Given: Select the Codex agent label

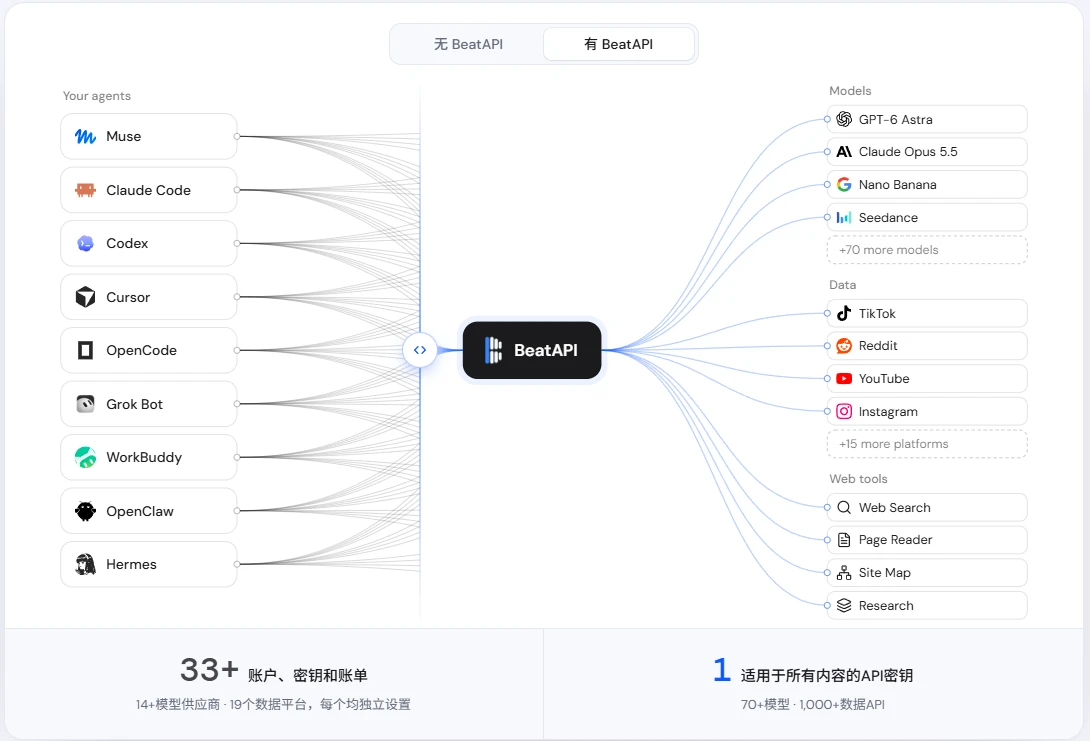Looking at the screenshot, I should coord(127,243).
